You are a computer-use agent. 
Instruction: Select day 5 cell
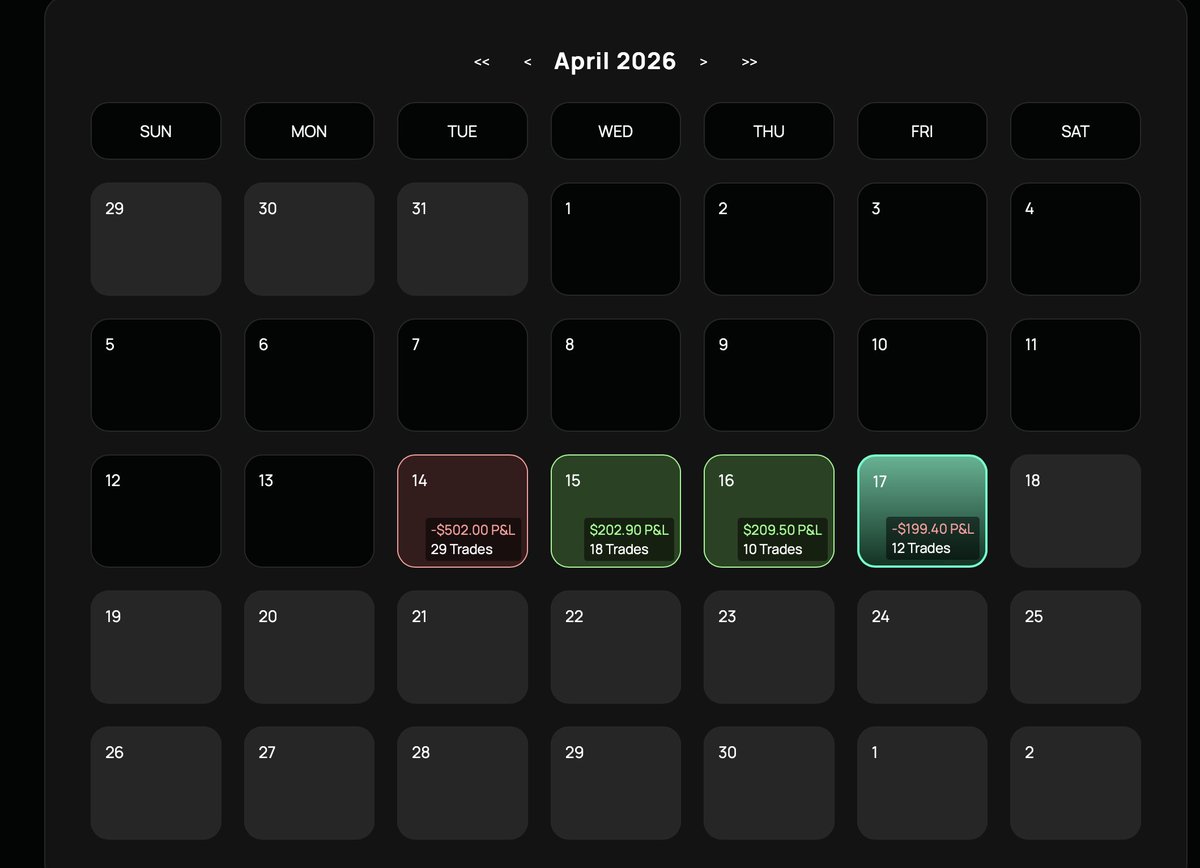pyautogui.click(x=156, y=375)
